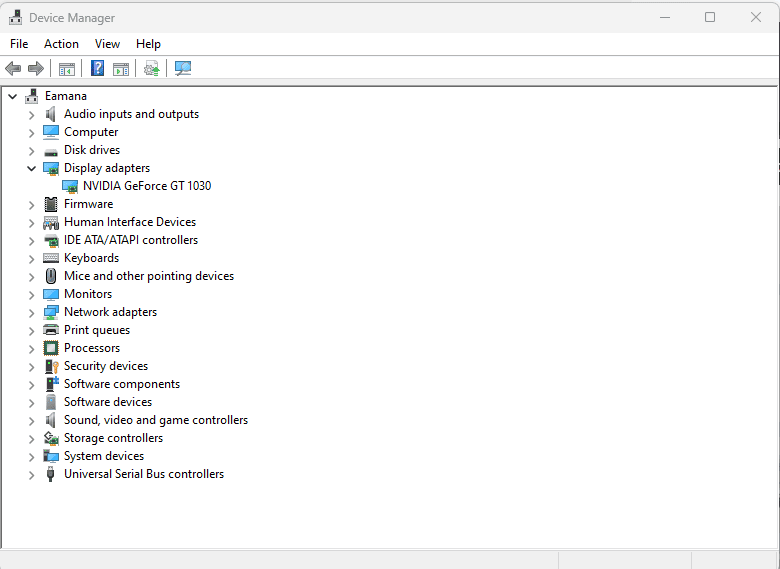Image resolution: width=780 pixels, height=569 pixels.
Task: Select the Network adapters label
Action: coord(110,312)
